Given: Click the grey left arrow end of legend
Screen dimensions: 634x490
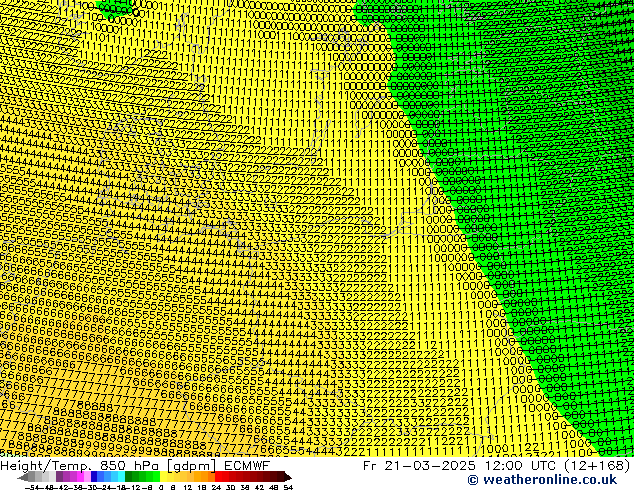Looking at the screenshot, I should pyautogui.click(x=22, y=477).
